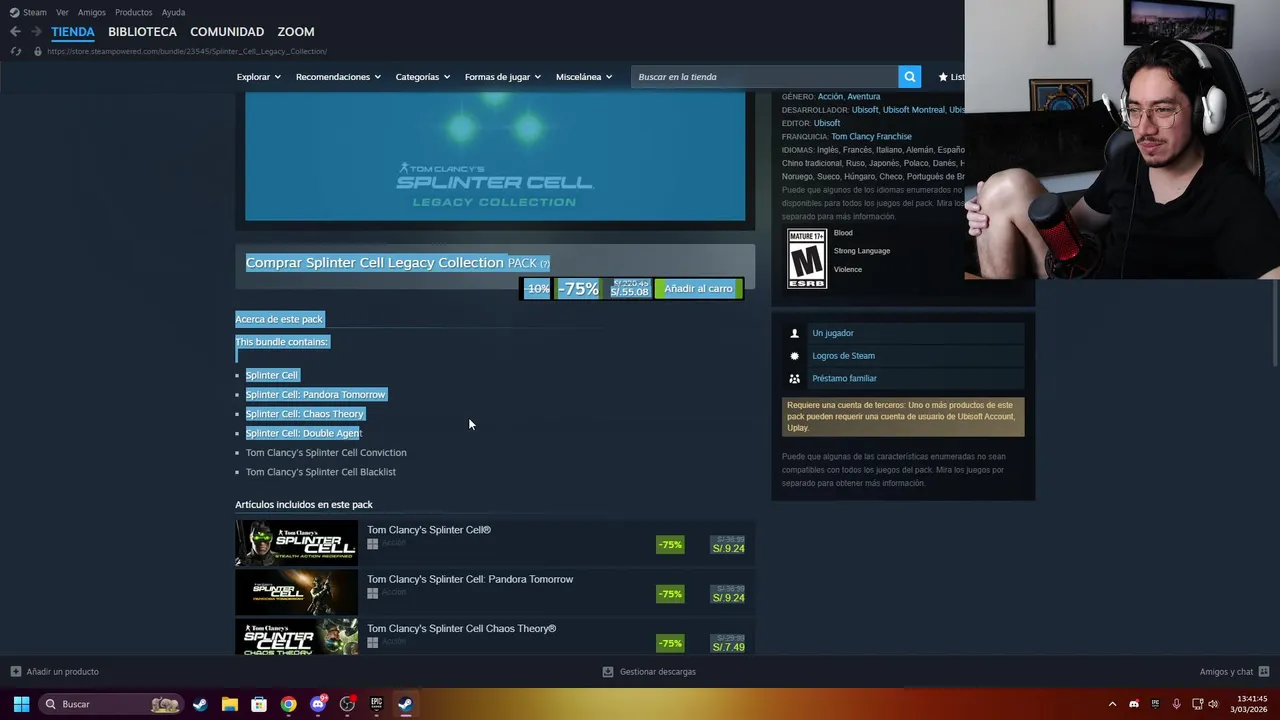Click Windows icon under Tom Clancy's Splinter Cell®
This screenshot has height=720, width=1280.
click(x=372, y=544)
